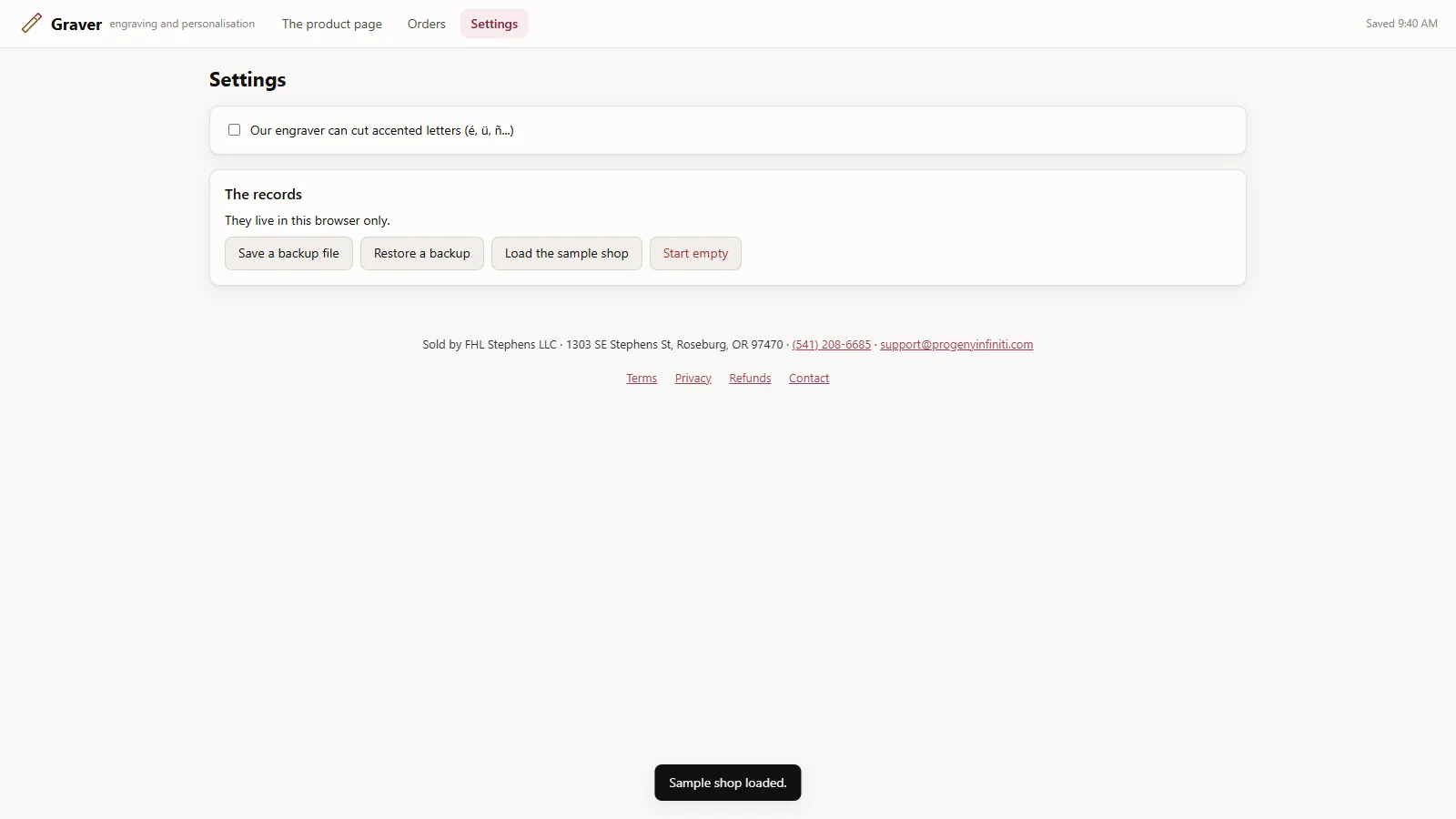Click the Graver pencil logo icon

click(32, 23)
